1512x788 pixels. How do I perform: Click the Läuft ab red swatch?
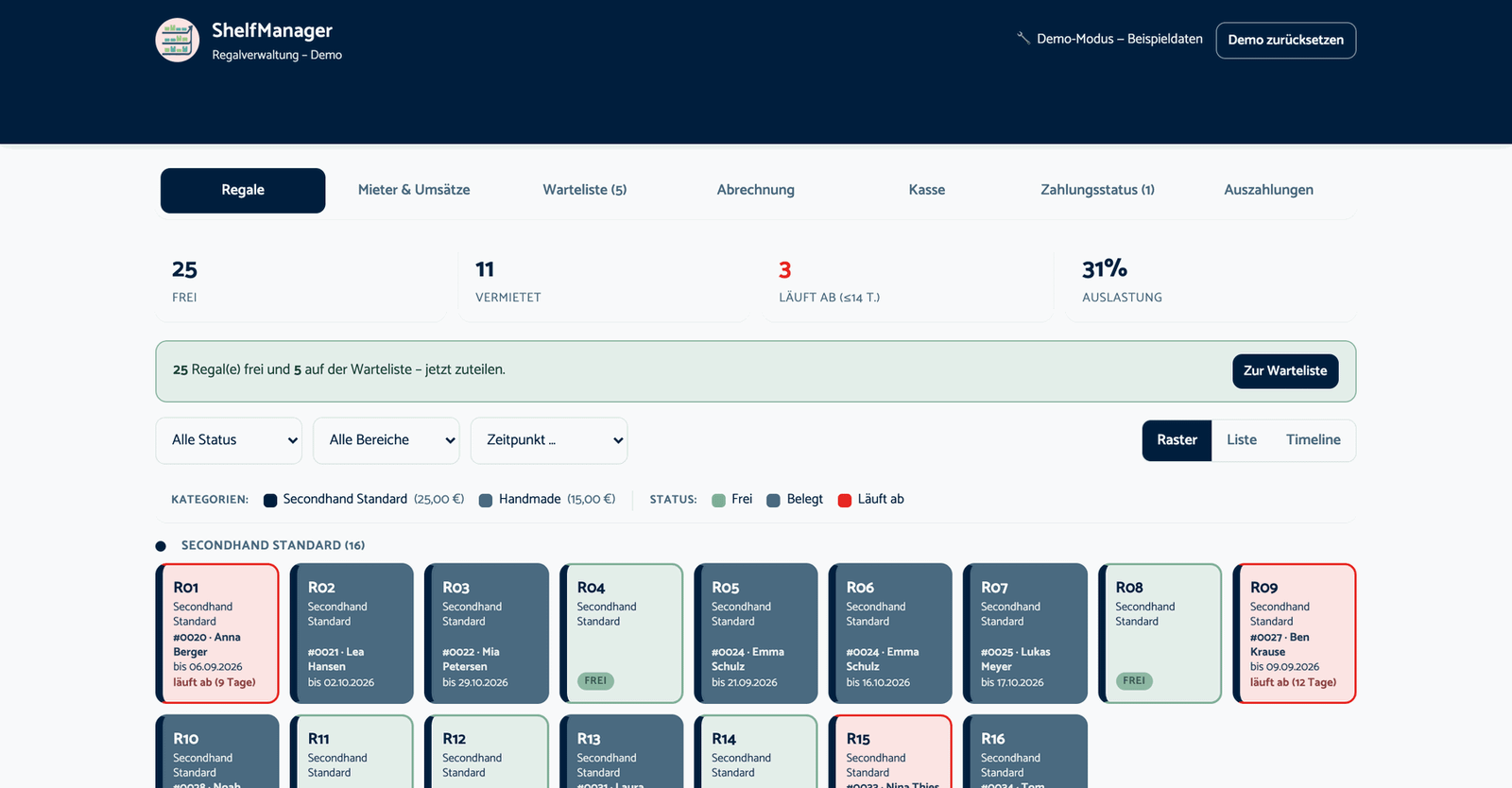coord(845,501)
